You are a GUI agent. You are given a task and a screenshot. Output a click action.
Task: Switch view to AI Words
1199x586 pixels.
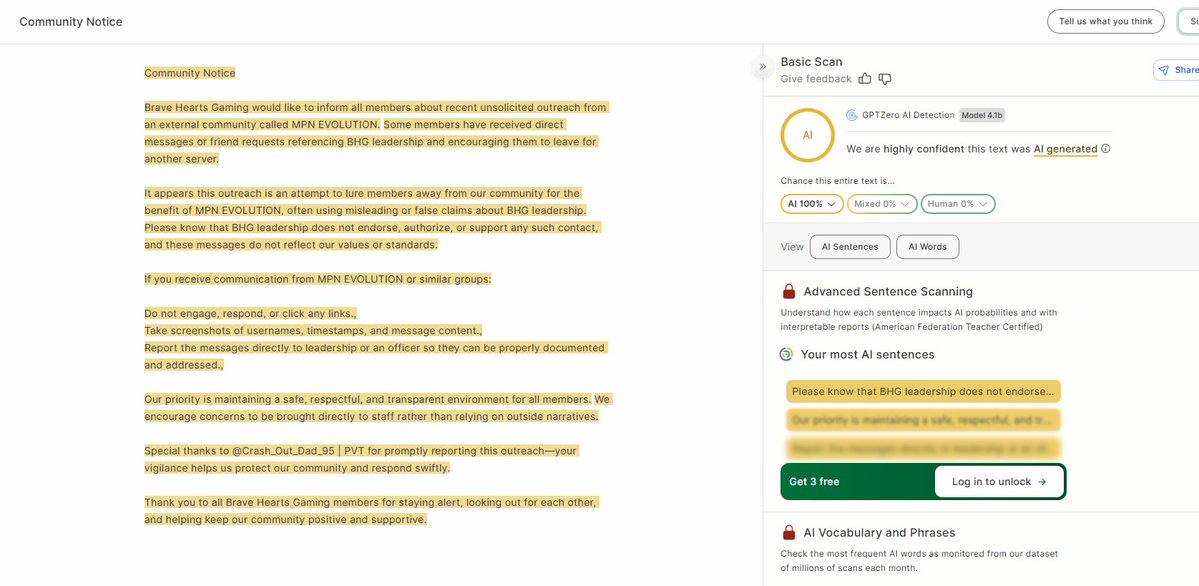[x=928, y=247]
